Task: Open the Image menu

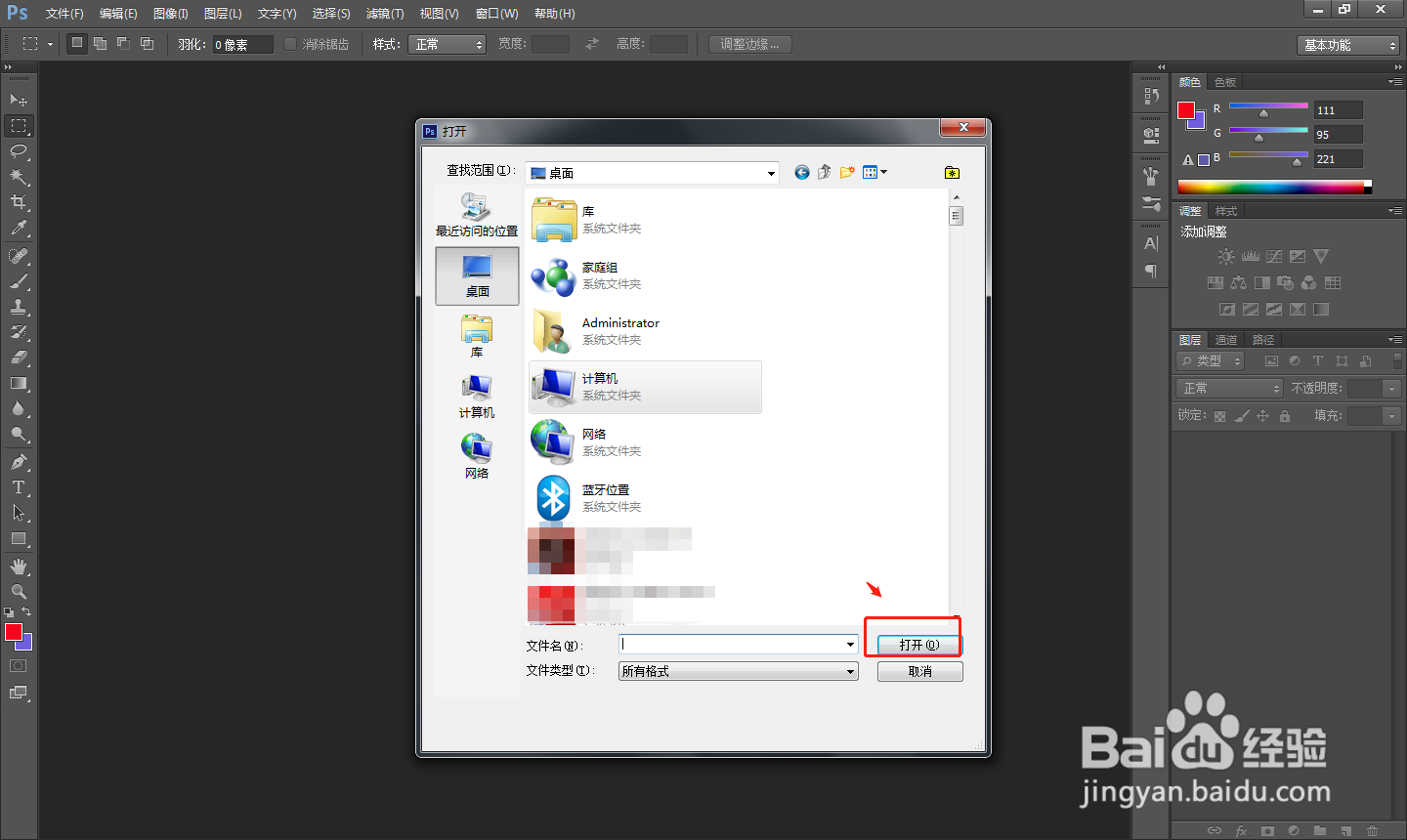Action: click(171, 14)
